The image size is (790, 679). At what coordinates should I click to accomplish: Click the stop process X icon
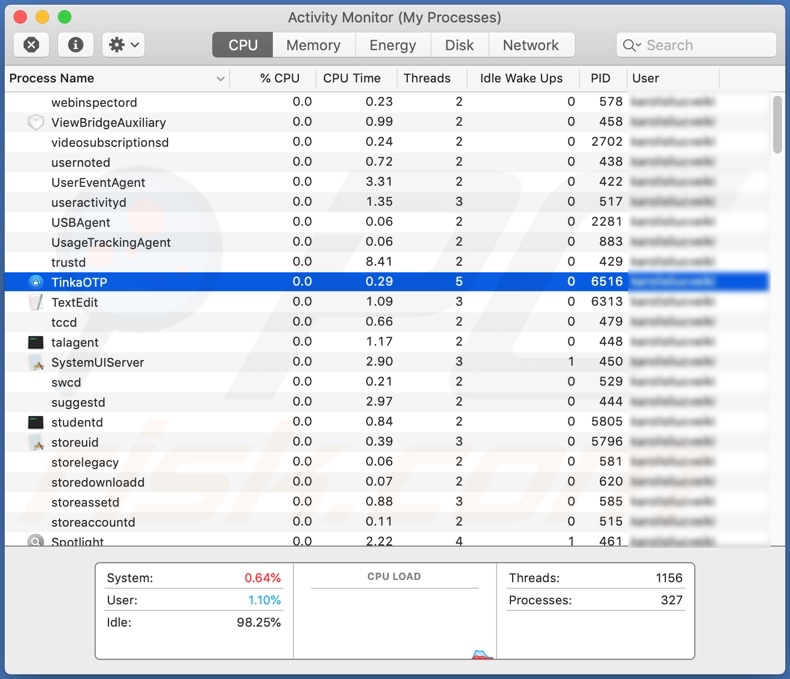[31, 45]
